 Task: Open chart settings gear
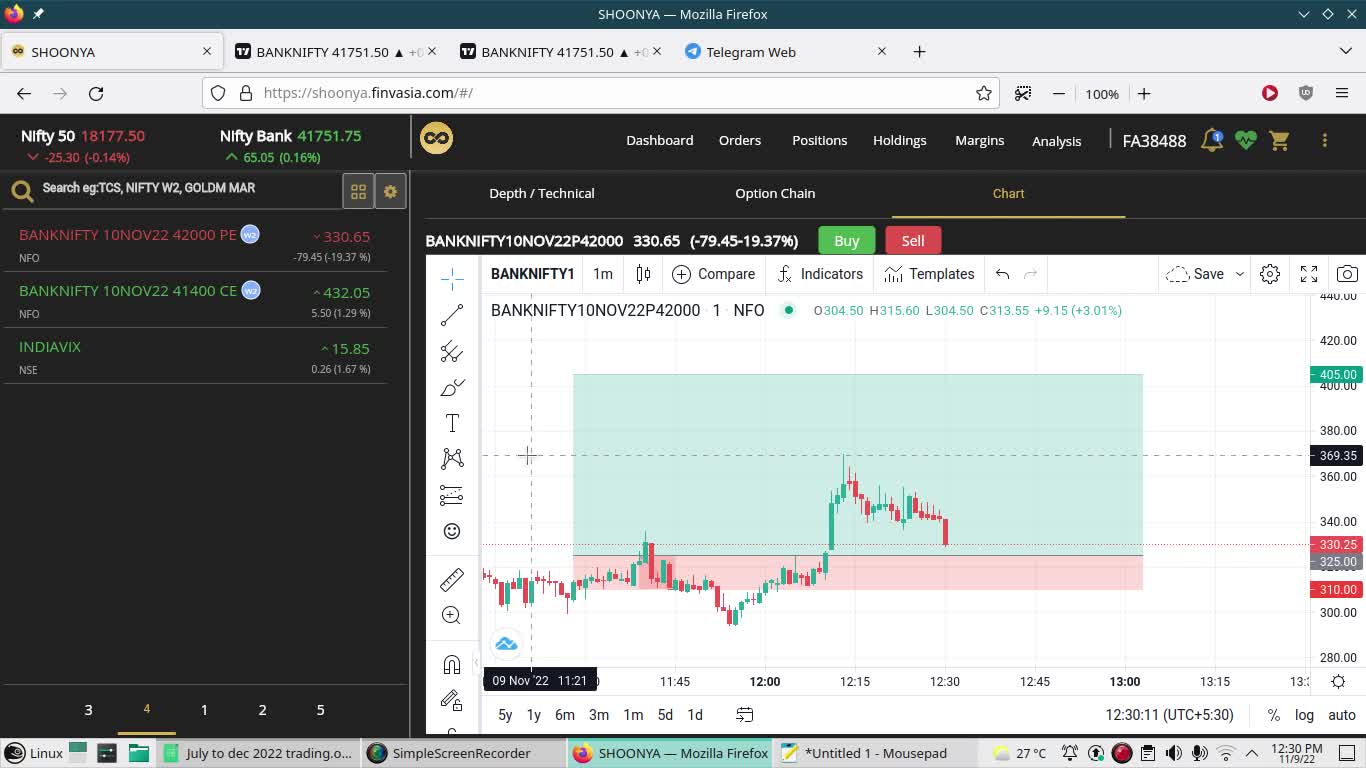click(x=1270, y=274)
